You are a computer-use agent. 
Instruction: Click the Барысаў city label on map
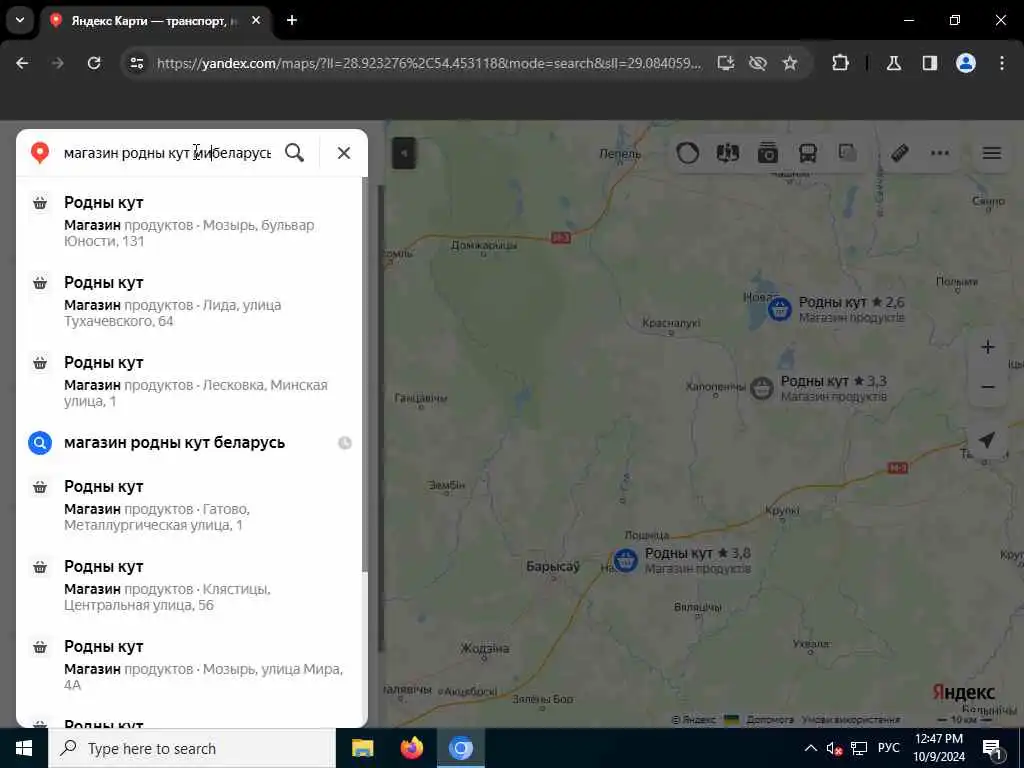(552, 566)
